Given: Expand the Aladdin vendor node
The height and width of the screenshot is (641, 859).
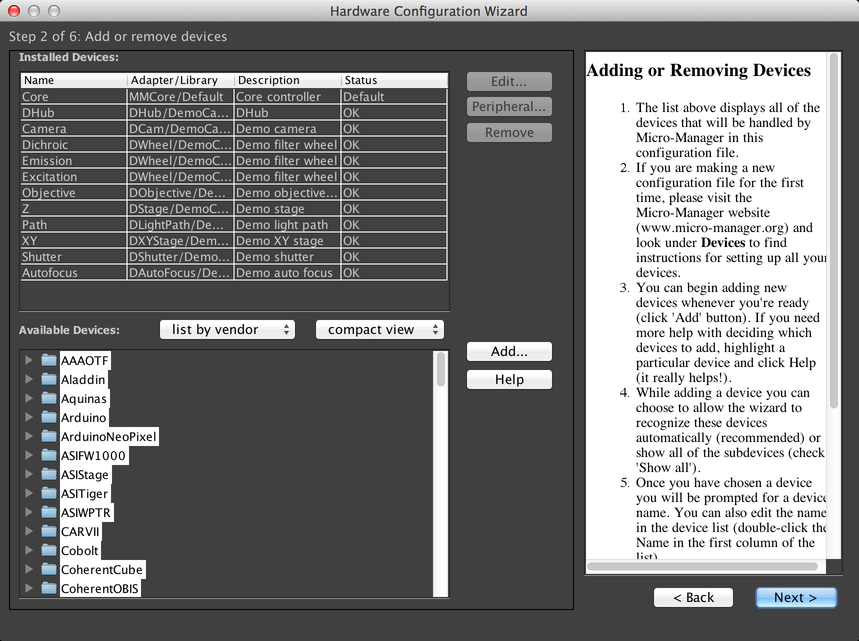Looking at the screenshot, I should (x=29, y=379).
